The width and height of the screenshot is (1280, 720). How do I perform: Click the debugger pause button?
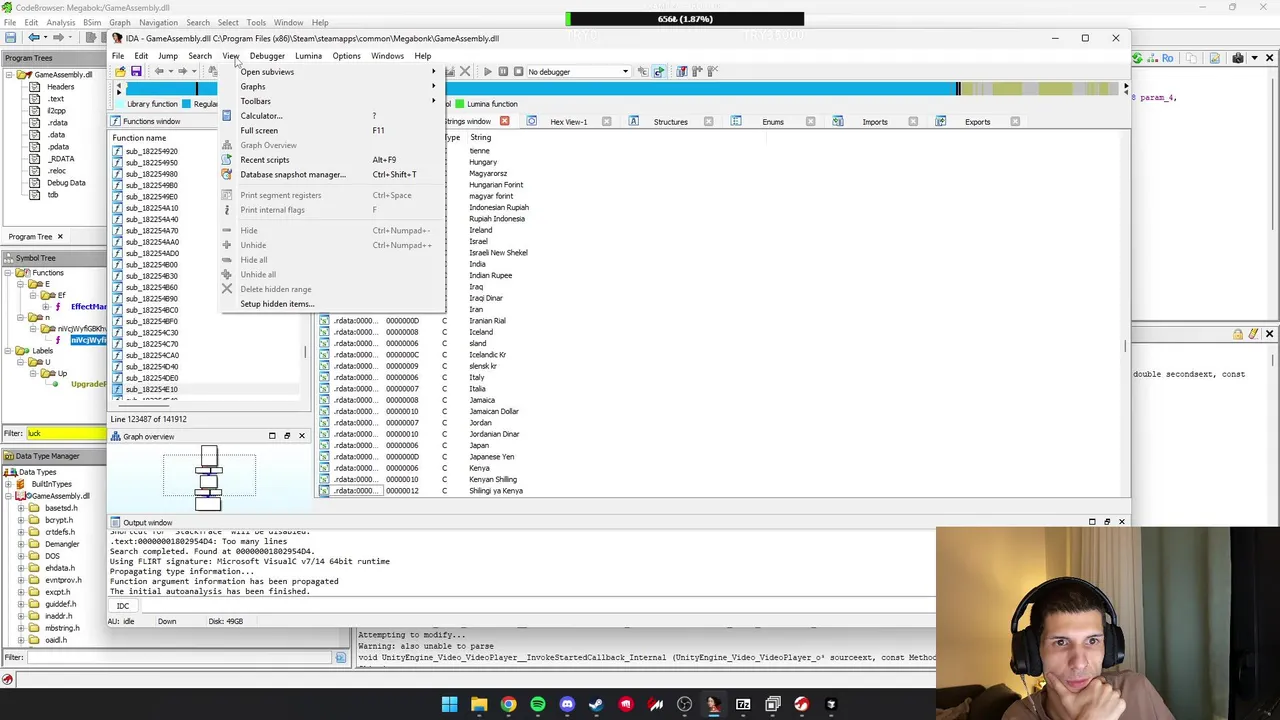point(503,72)
